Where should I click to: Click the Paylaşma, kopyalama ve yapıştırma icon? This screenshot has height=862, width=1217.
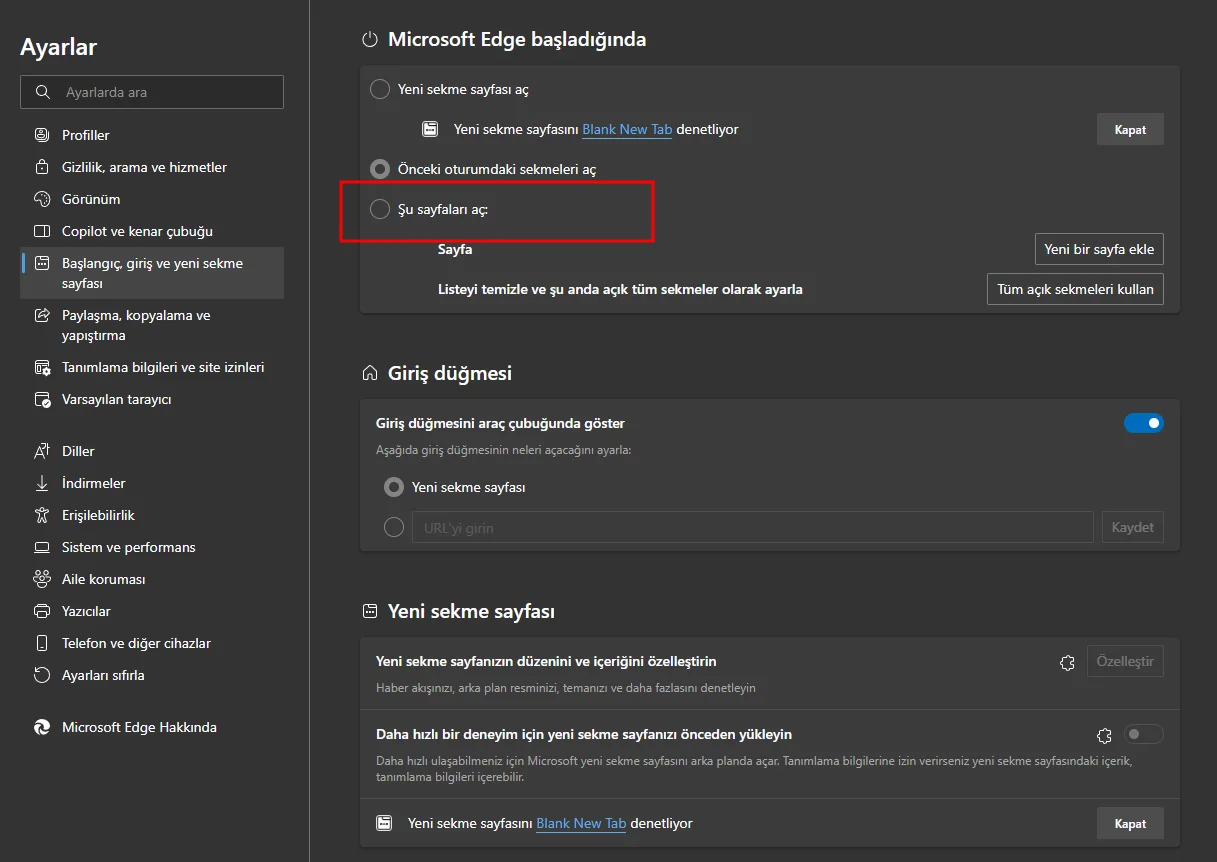point(42,315)
